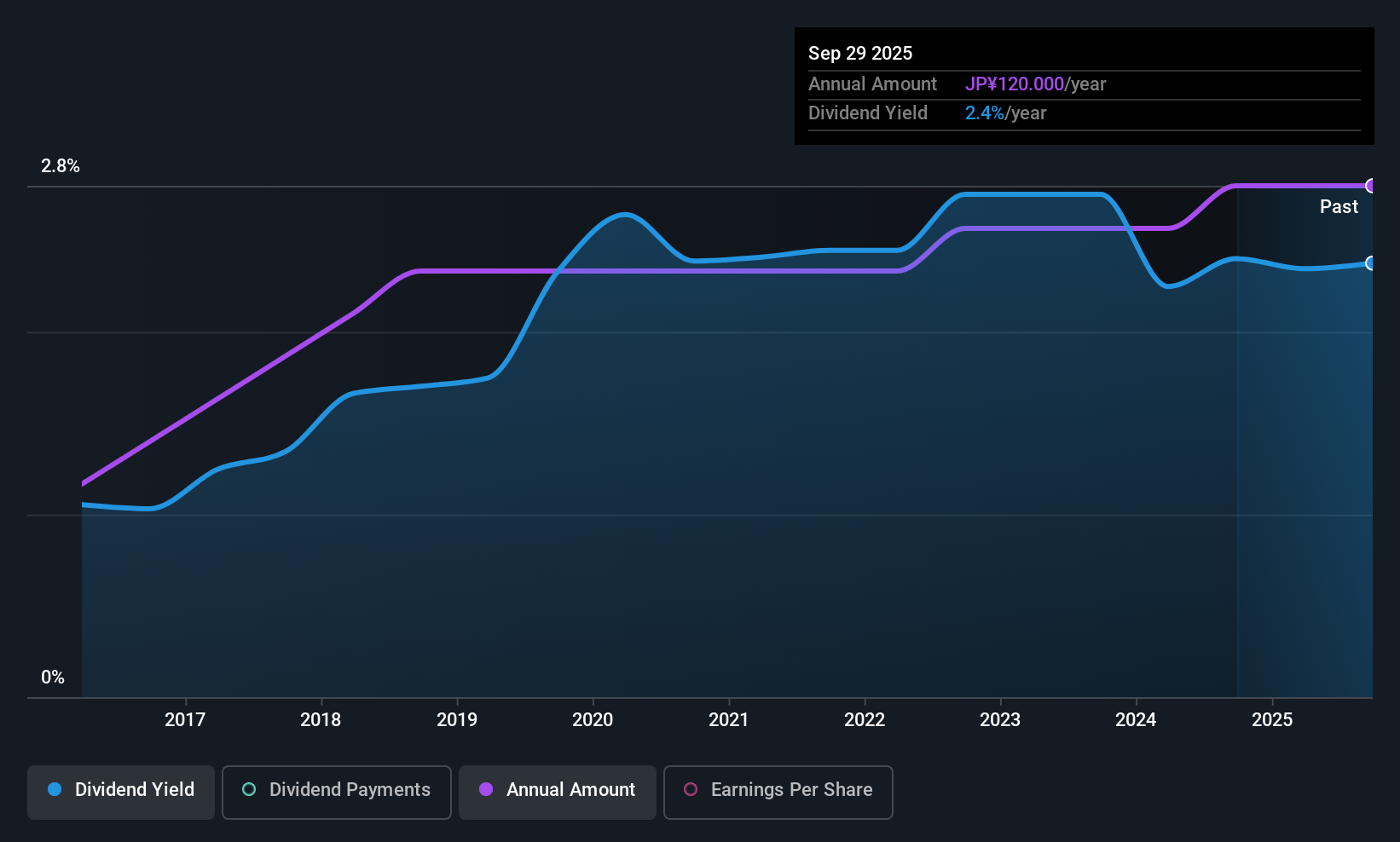The height and width of the screenshot is (842, 1400).
Task: Select the blue Dividend Yield endpoint marker
Action: pyautogui.click(x=1371, y=263)
